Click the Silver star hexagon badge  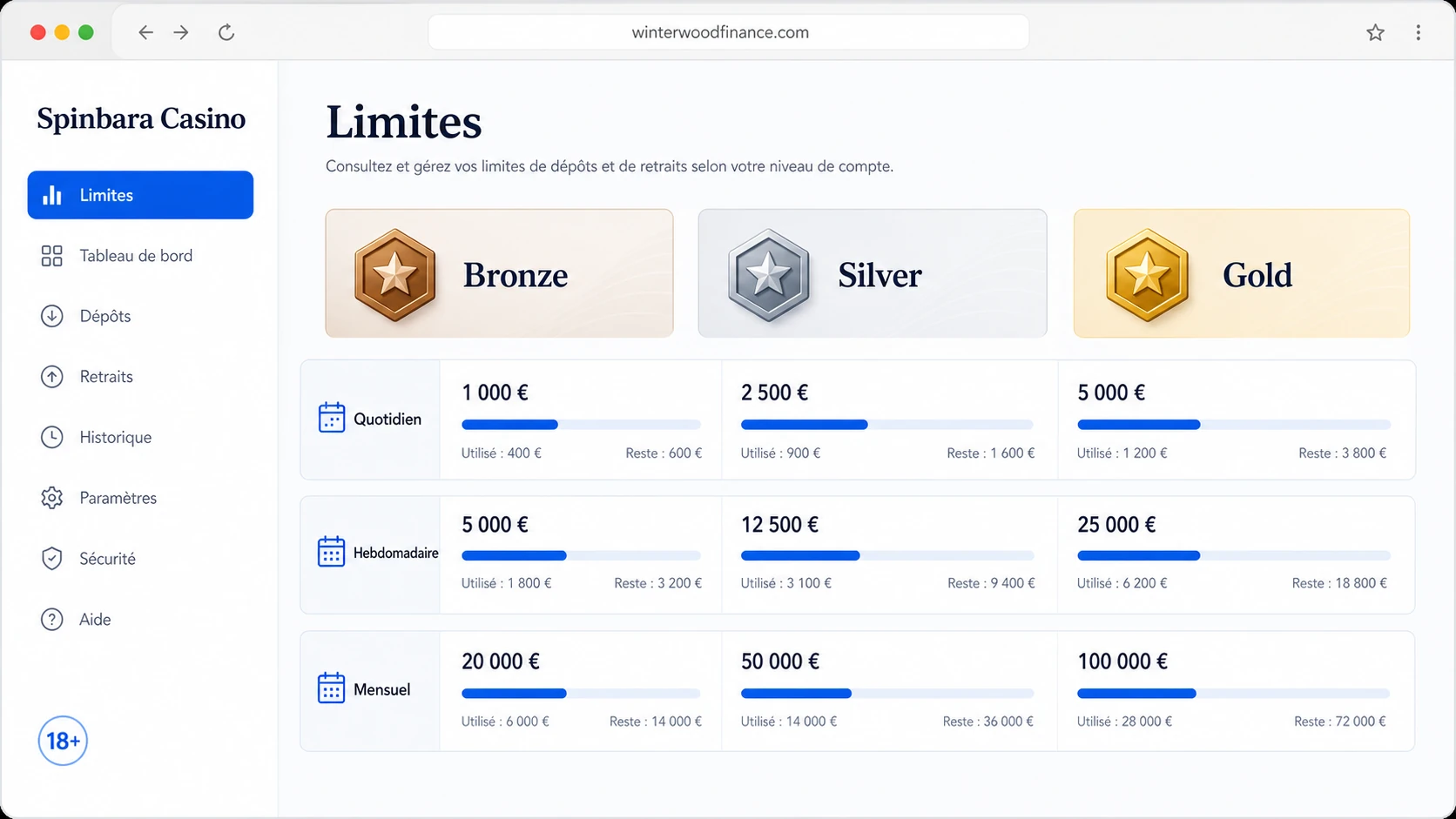769,275
